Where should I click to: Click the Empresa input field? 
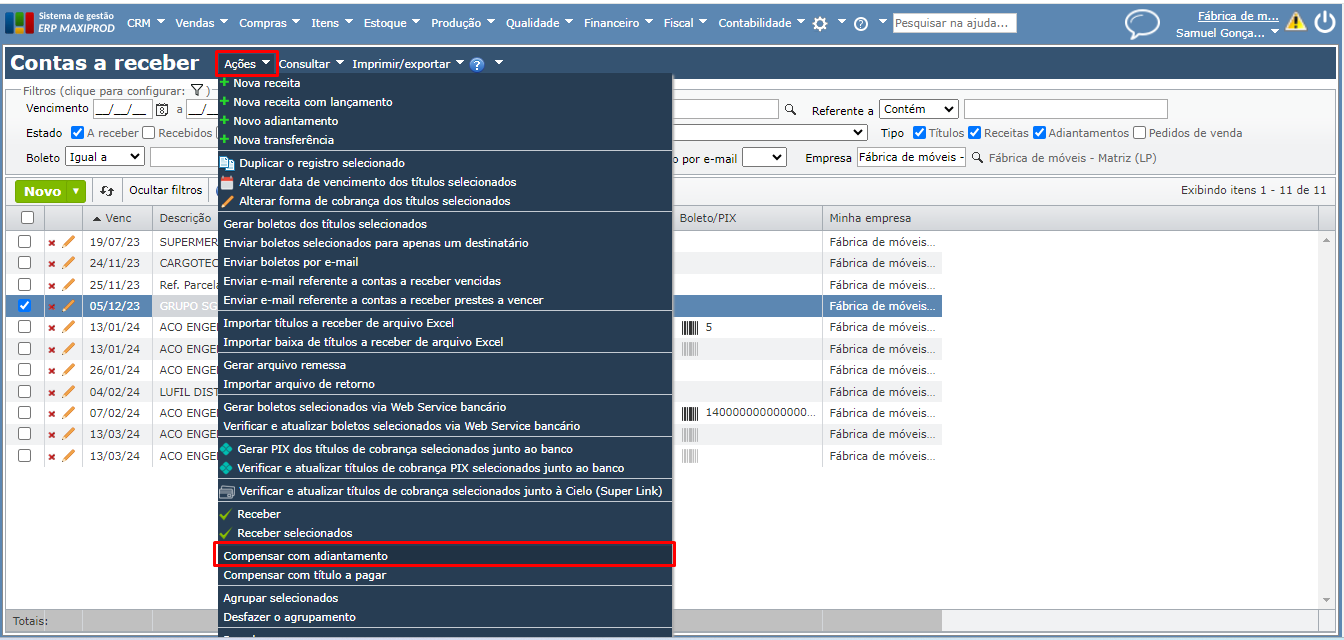(911, 157)
